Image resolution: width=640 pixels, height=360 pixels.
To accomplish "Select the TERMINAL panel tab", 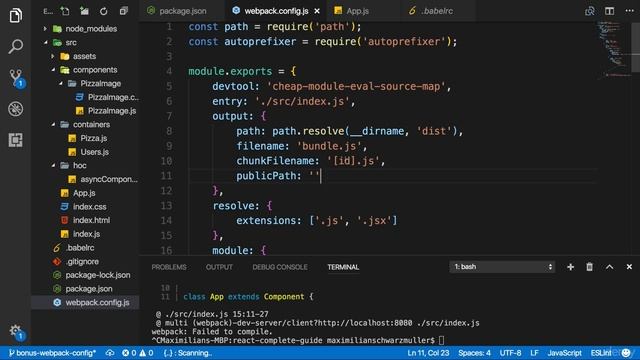I will [x=343, y=267].
